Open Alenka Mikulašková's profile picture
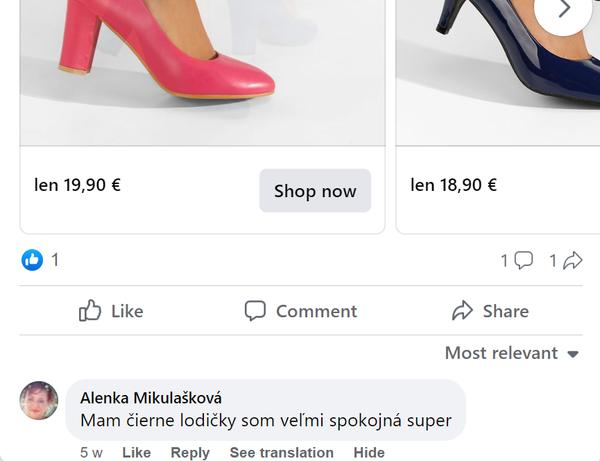Screen dimensions: 600x461 click(x=39, y=400)
